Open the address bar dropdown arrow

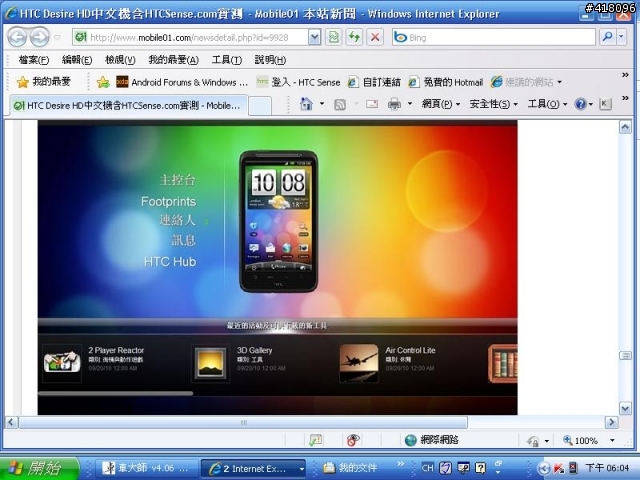tap(314, 38)
